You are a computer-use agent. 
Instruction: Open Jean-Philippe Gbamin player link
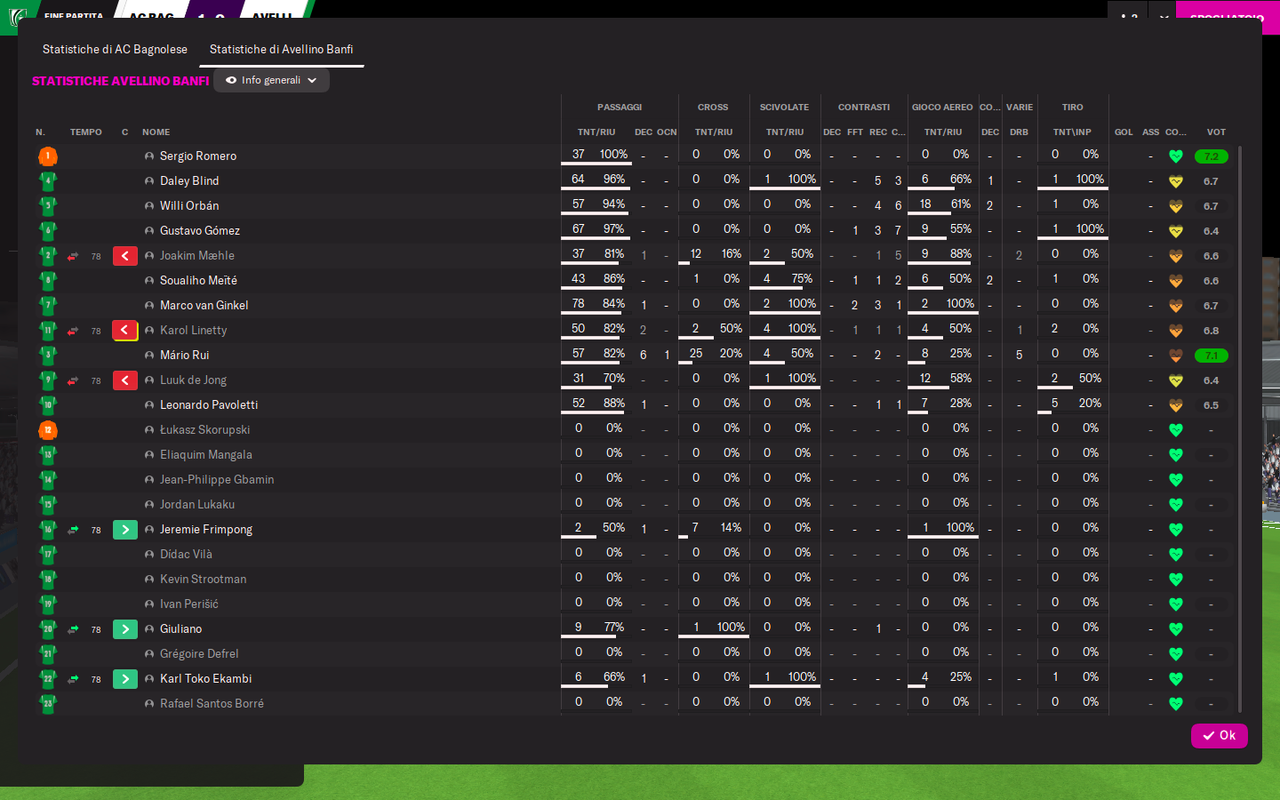[x=217, y=480]
